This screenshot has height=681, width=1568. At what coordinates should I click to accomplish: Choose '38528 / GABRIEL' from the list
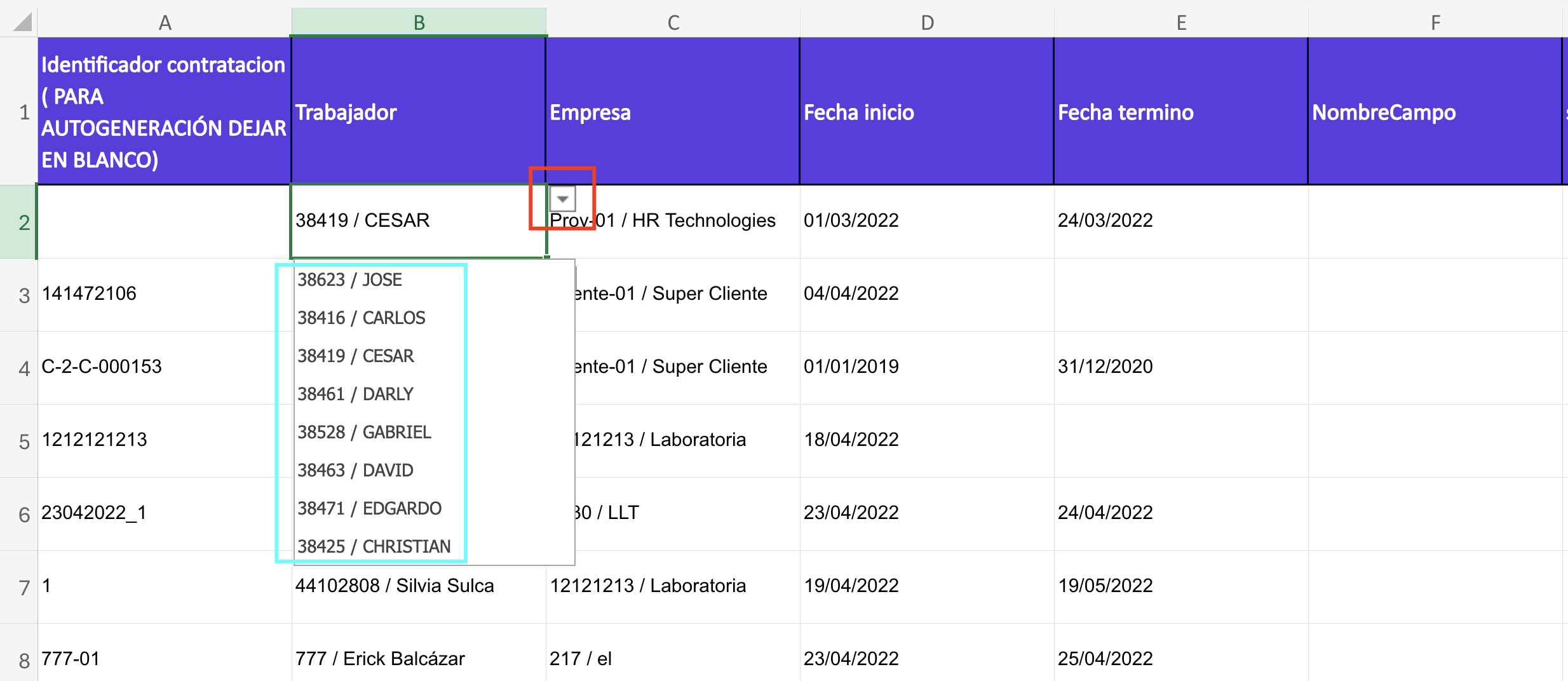(435, 432)
